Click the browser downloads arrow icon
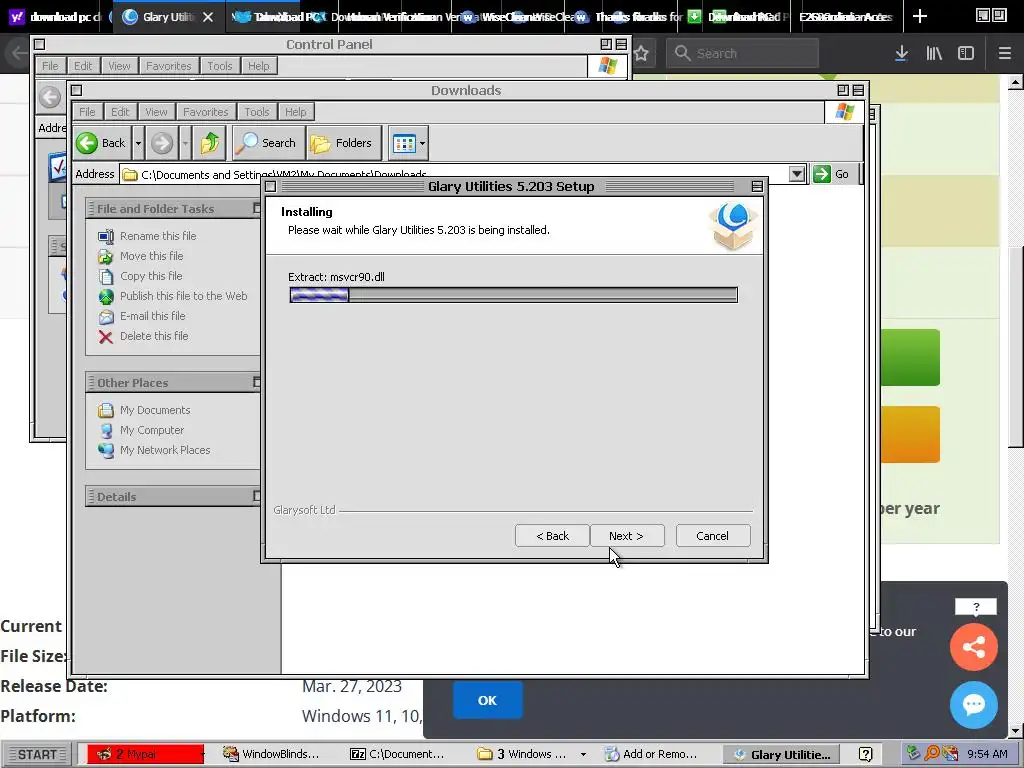1024x768 pixels. pos(901,54)
